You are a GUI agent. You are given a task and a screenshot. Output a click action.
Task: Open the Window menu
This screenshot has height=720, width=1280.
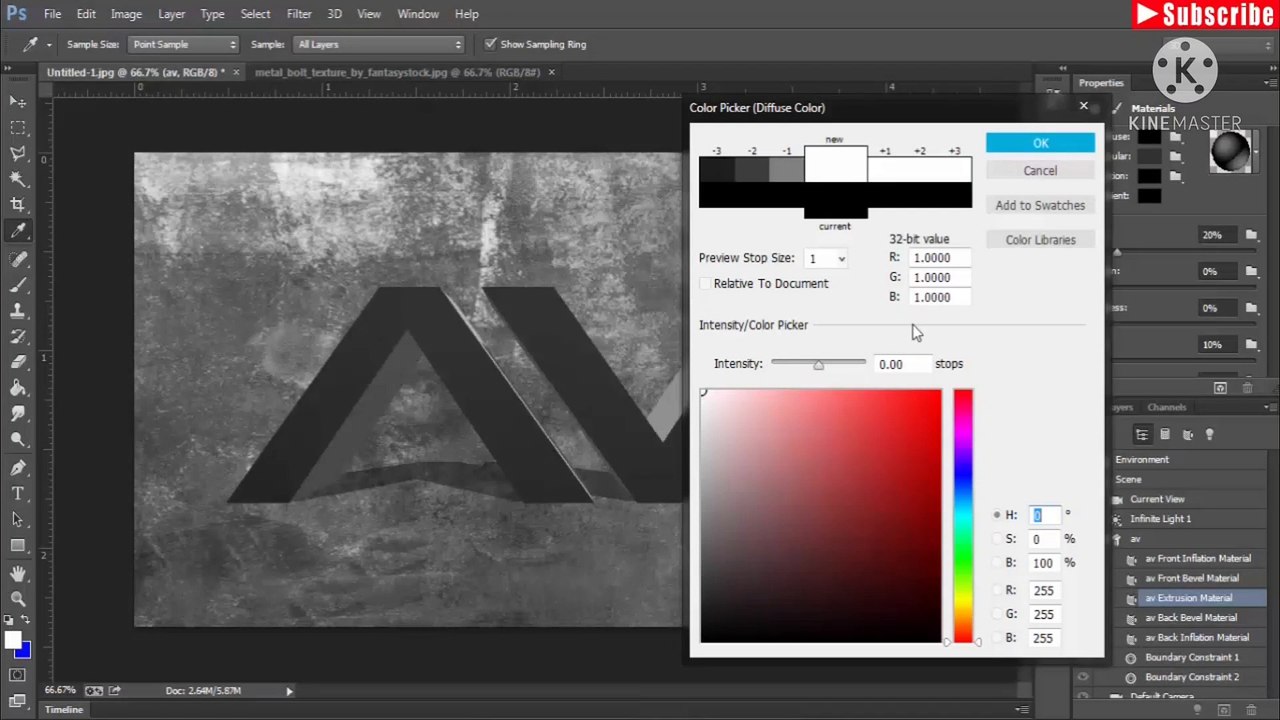pyautogui.click(x=418, y=14)
